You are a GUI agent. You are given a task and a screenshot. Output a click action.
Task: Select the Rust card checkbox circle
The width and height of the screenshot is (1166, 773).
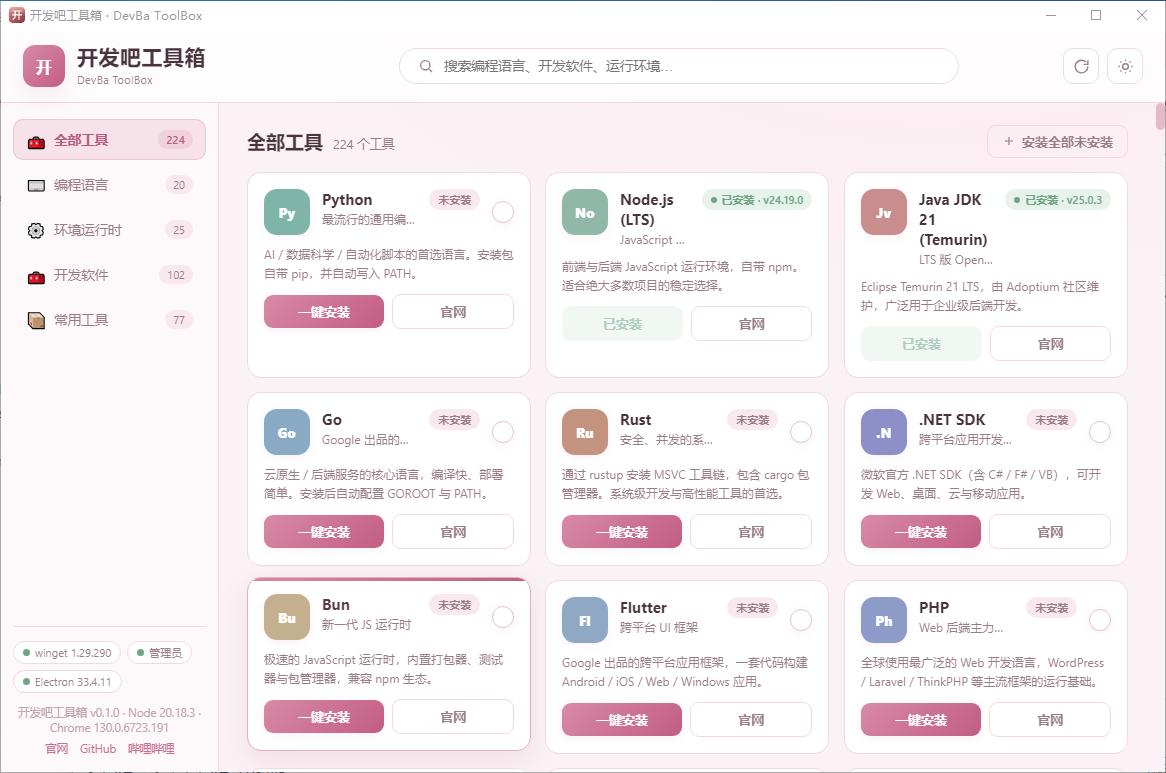click(x=801, y=432)
